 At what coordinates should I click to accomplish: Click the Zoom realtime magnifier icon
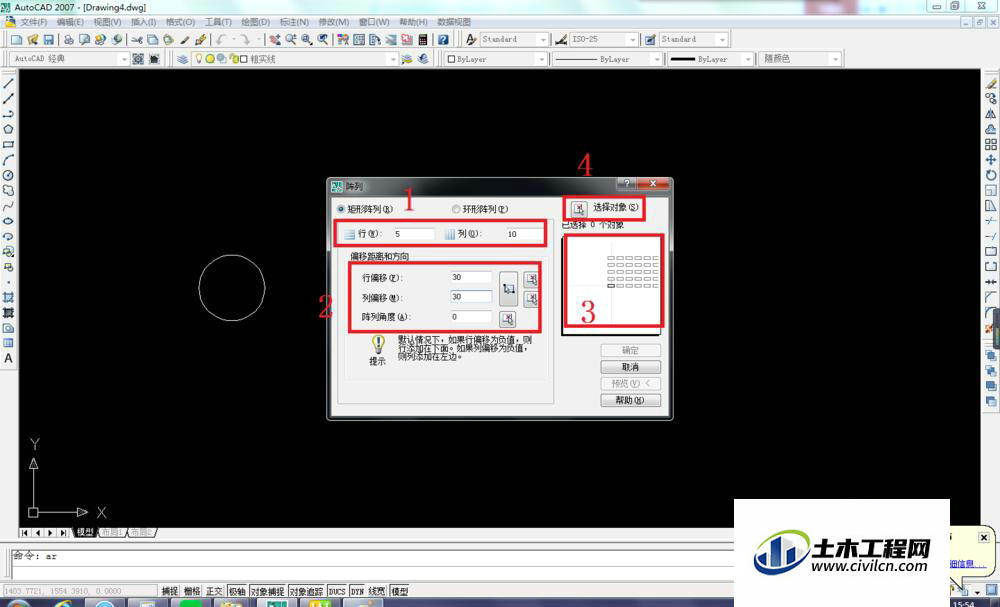pos(291,40)
